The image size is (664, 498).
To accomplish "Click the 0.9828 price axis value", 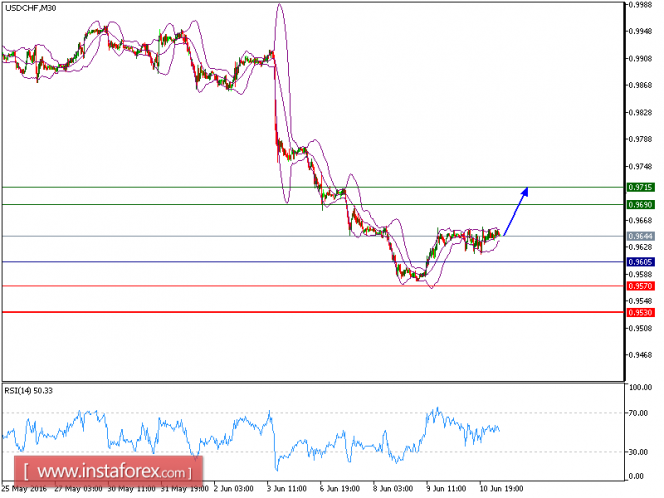I will pos(640,113).
